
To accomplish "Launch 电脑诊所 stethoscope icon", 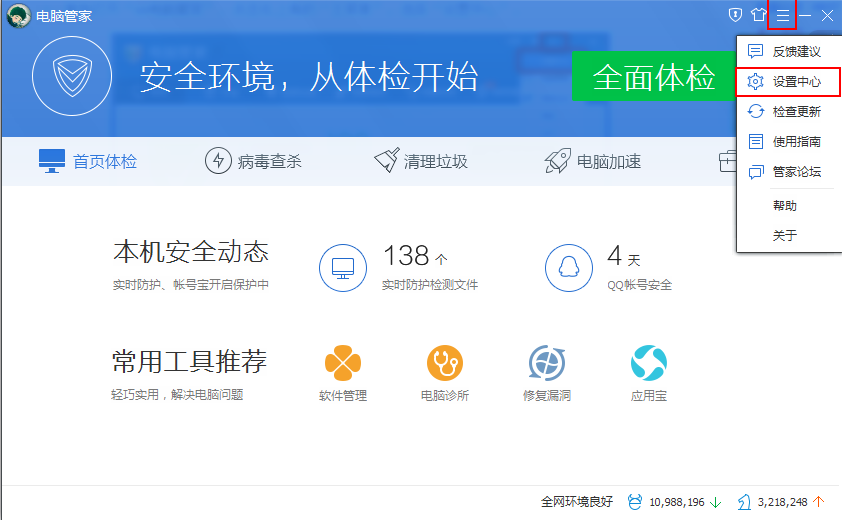I will pyautogui.click(x=445, y=363).
